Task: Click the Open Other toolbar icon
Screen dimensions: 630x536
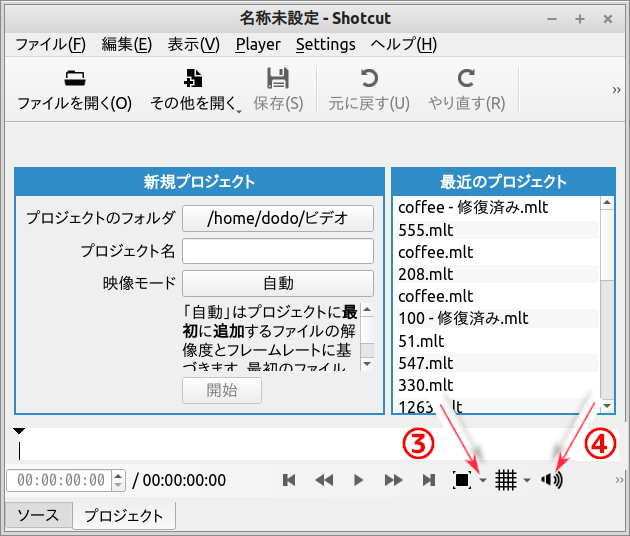Action: (194, 79)
